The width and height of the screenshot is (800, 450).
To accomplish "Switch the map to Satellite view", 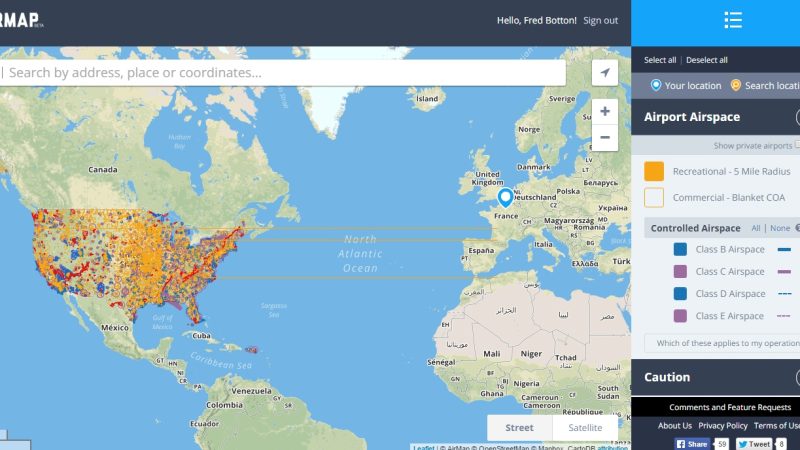I will coord(585,428).
